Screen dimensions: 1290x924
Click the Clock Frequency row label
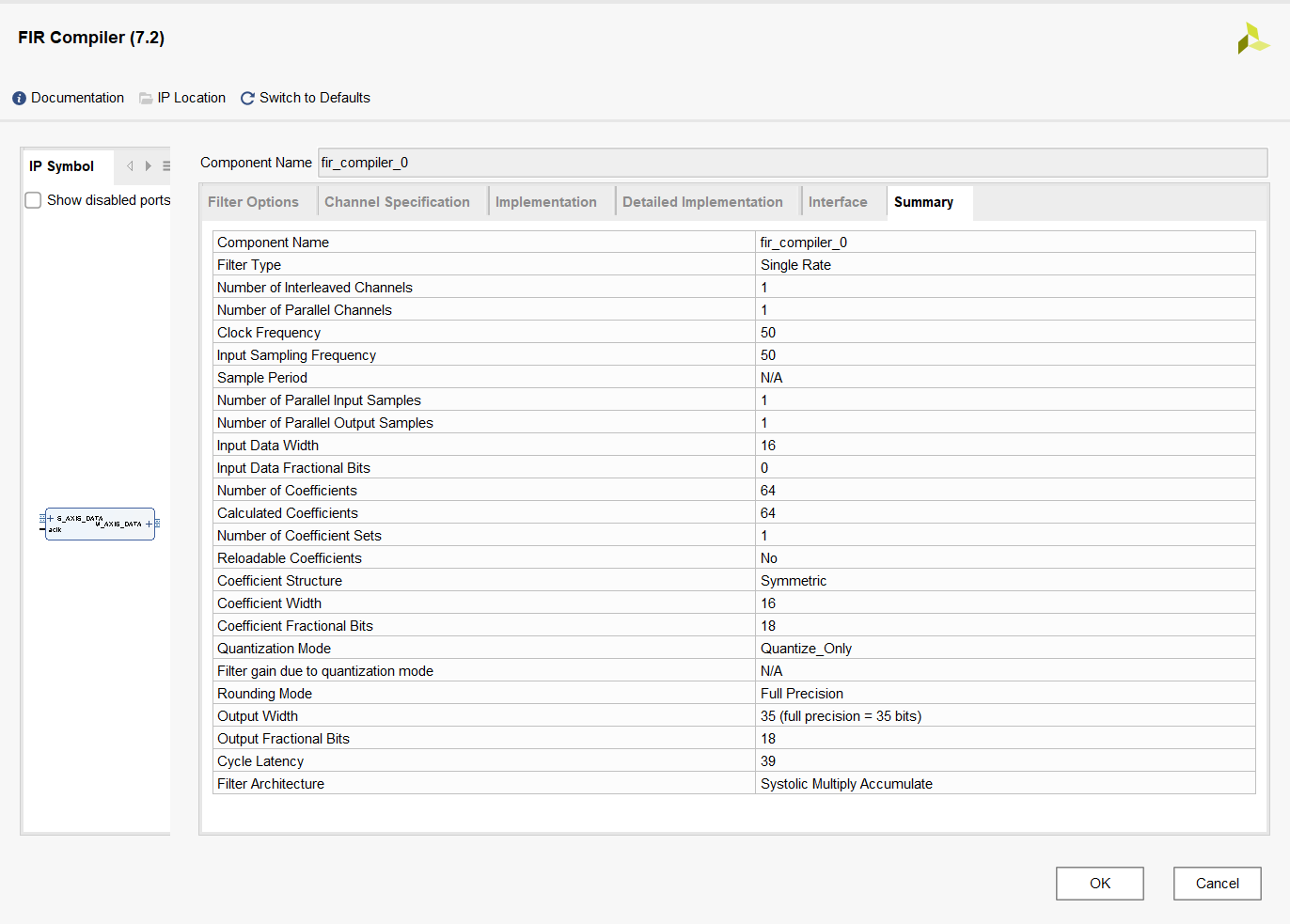269,333
